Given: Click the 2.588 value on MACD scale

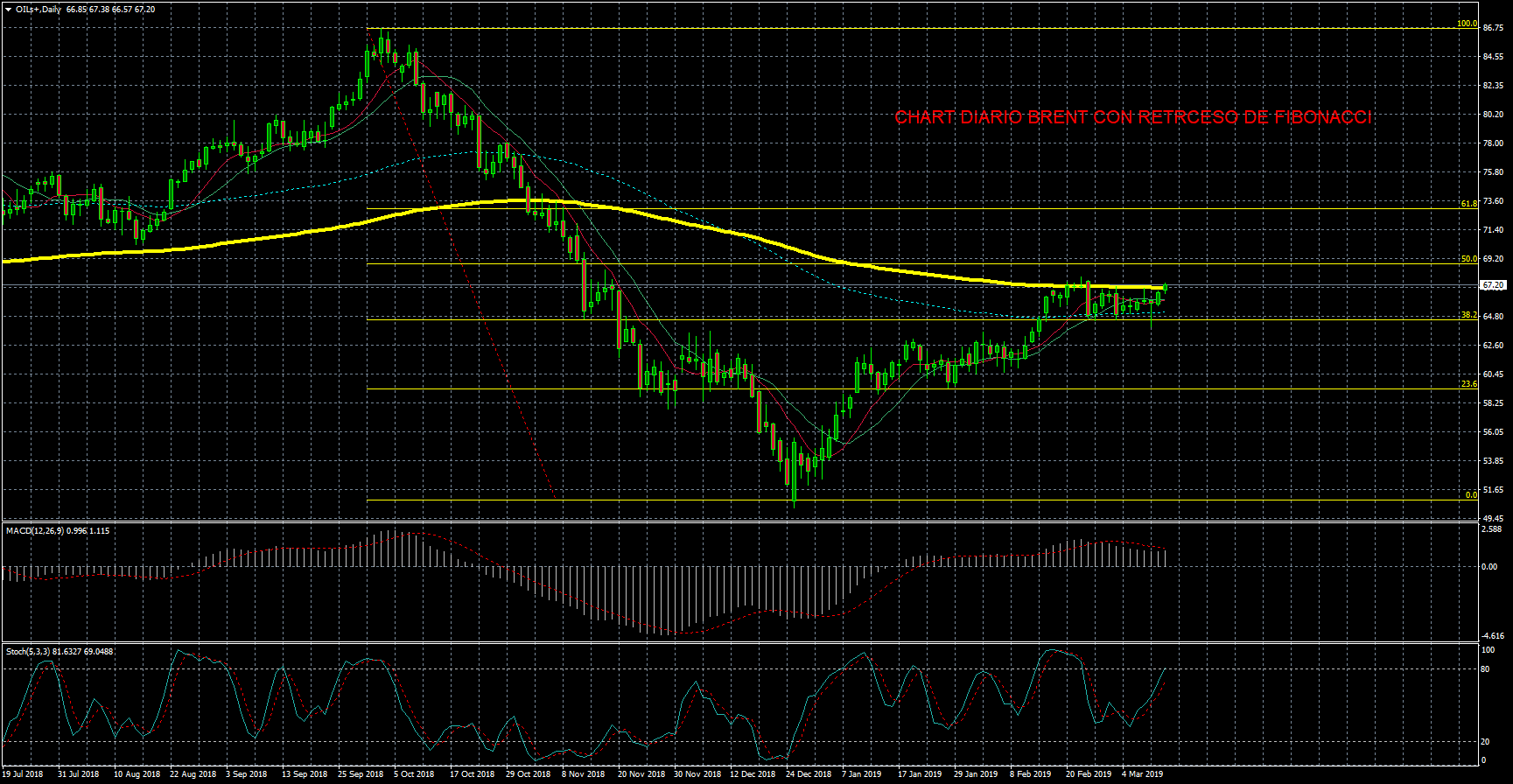Looking at the screenshot, I should click(x=1491, y=528).
